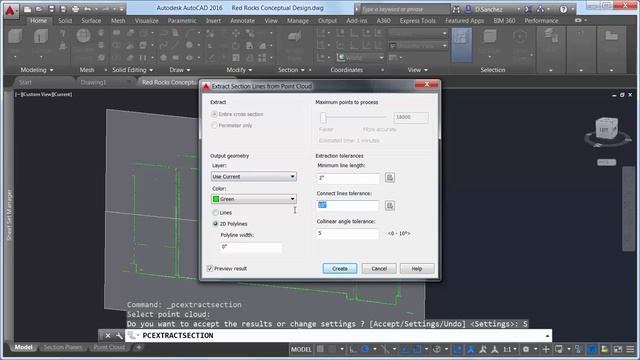Expand the Solid Editing panel
The width and height of the screenshot is (640, 360).
133,70
